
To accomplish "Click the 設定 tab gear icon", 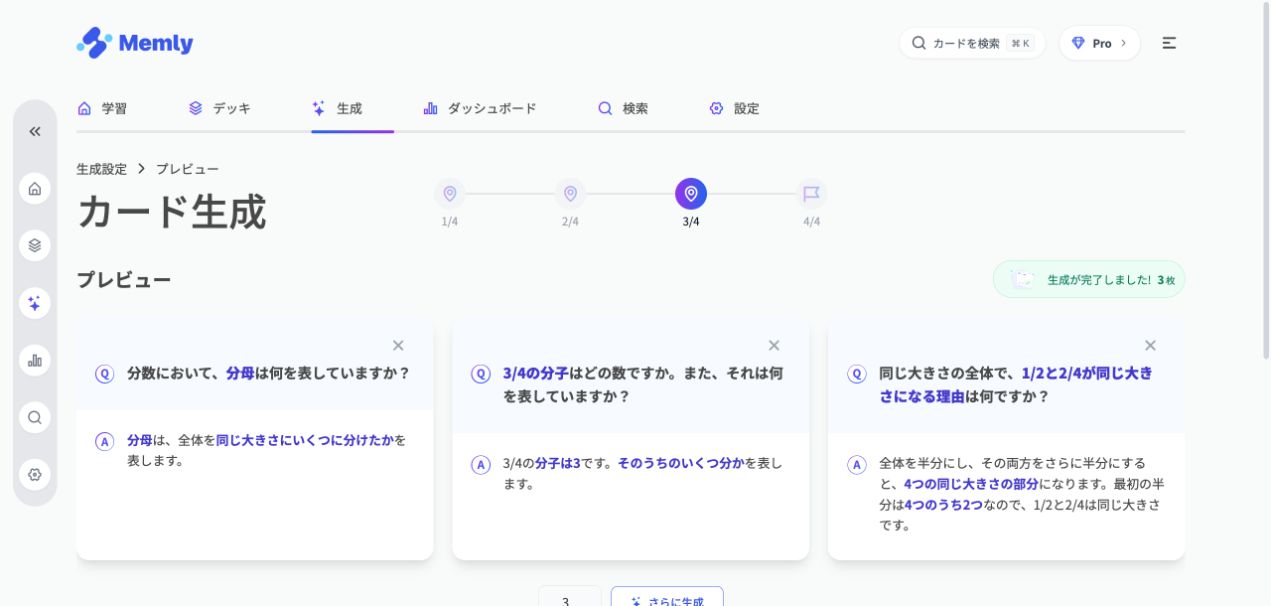I will tap(716, 108).
